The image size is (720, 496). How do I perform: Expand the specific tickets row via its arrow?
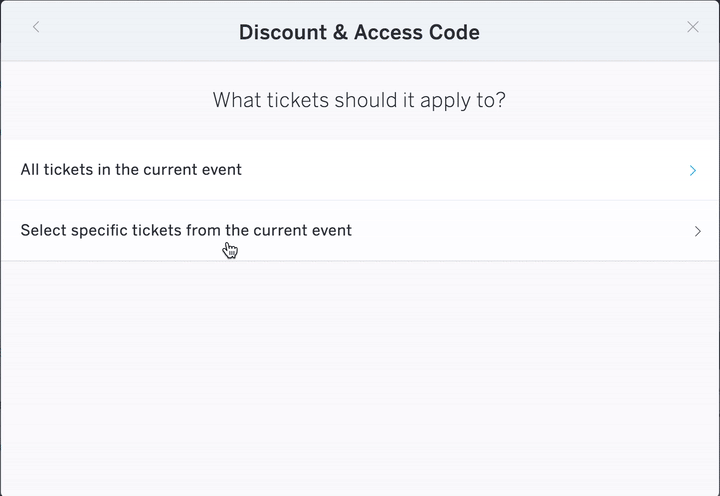(x=698, y=231)
